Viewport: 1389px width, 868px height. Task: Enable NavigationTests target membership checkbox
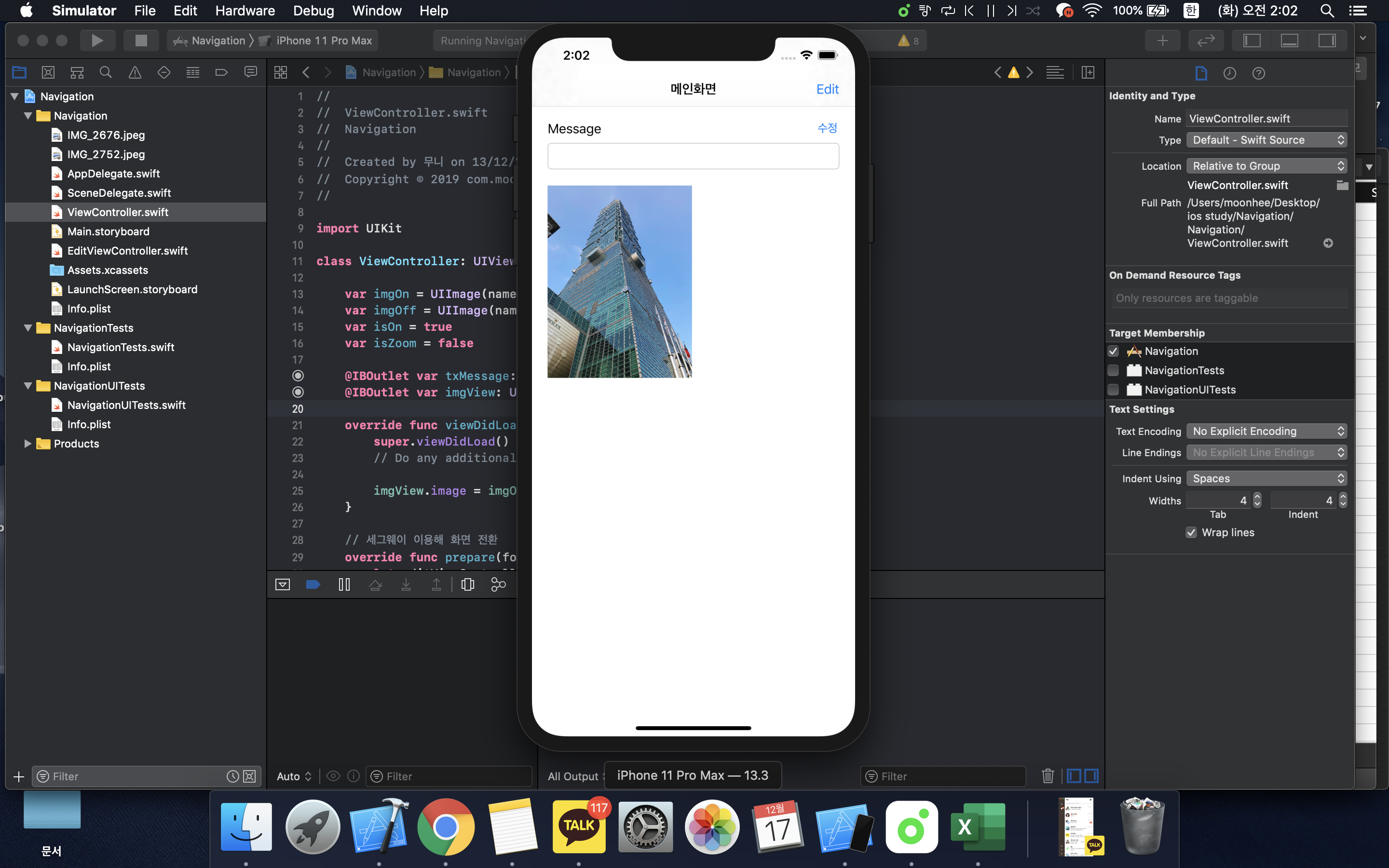point(1114,370)
